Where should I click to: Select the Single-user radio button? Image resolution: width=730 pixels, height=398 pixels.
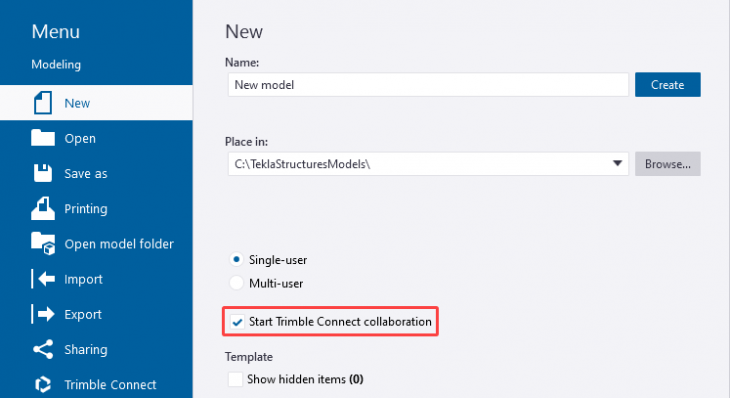coord(237,259)
